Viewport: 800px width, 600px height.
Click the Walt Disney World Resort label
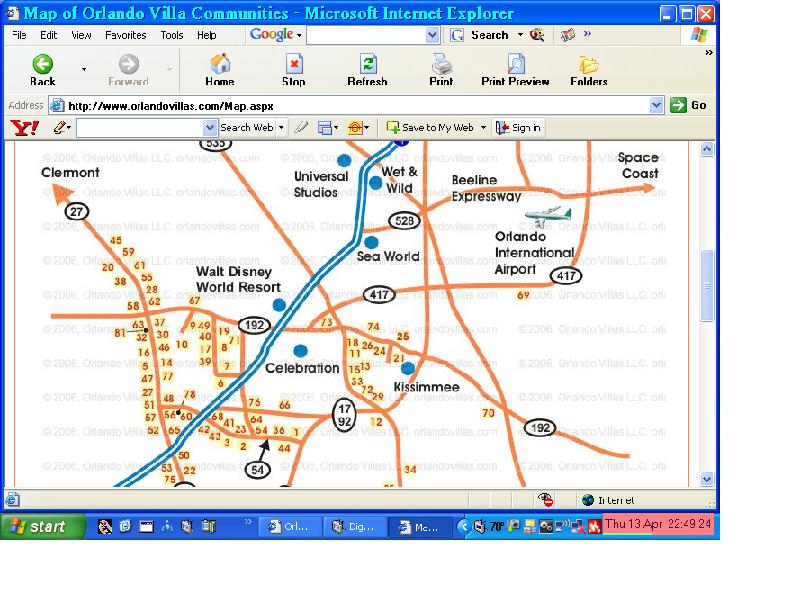238,279
